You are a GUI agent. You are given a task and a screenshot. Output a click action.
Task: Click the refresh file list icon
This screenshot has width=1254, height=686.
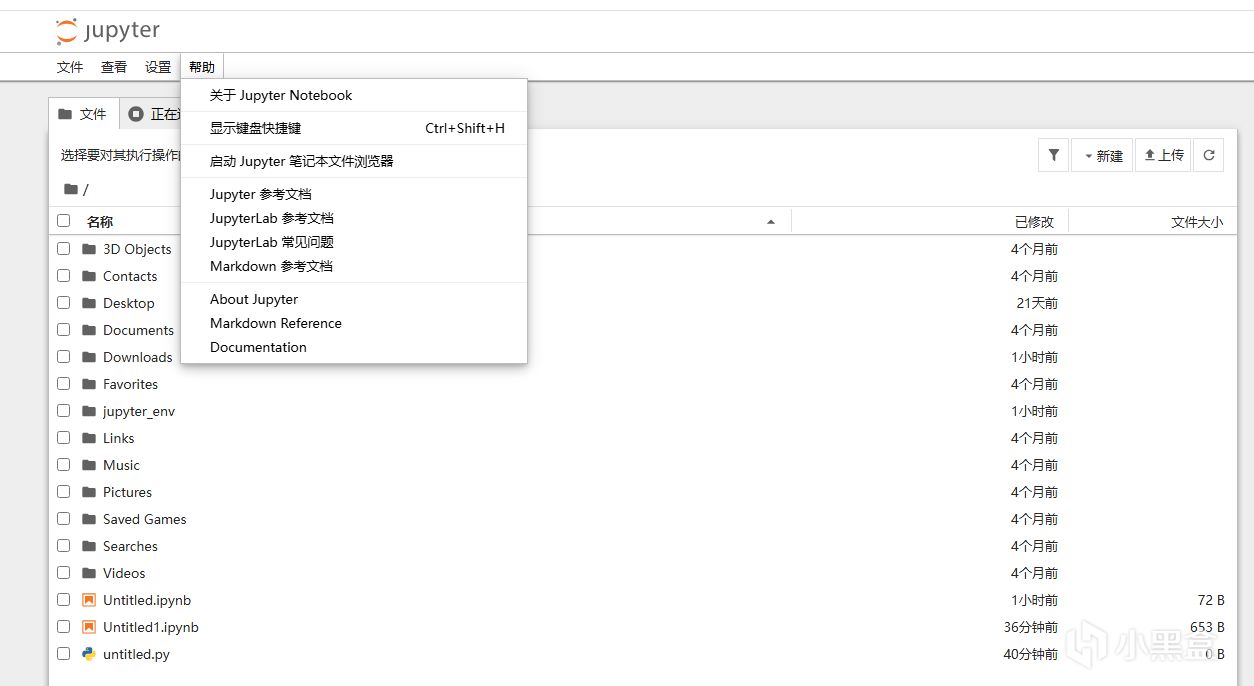pos(1209,155)
